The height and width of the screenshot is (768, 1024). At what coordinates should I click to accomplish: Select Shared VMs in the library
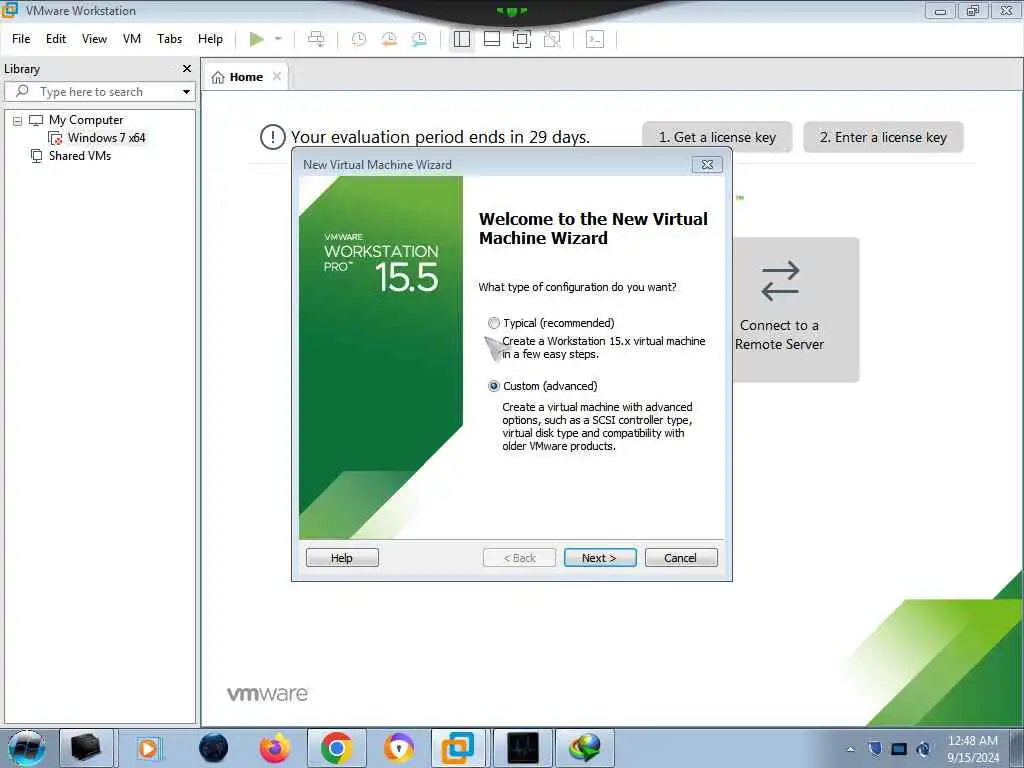coord(80,156)
